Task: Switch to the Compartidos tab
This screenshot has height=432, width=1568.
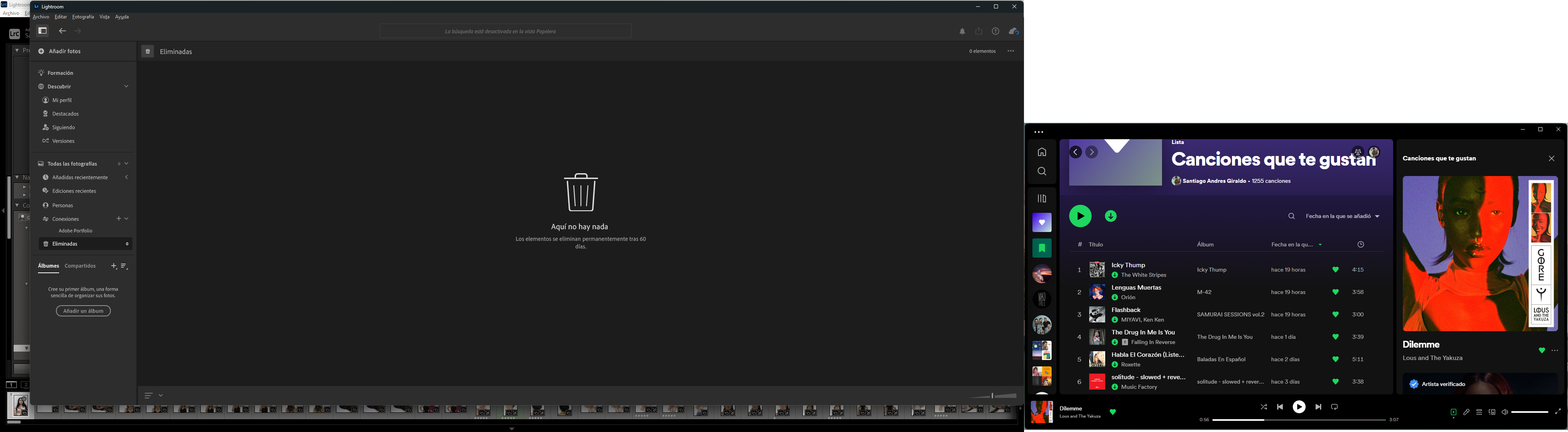Action: [x=80, y=266]
